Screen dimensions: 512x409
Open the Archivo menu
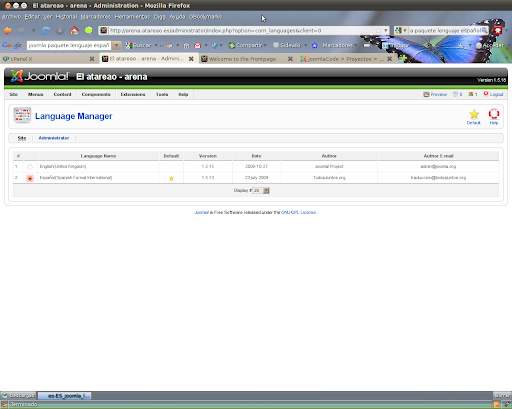(12, 17)
